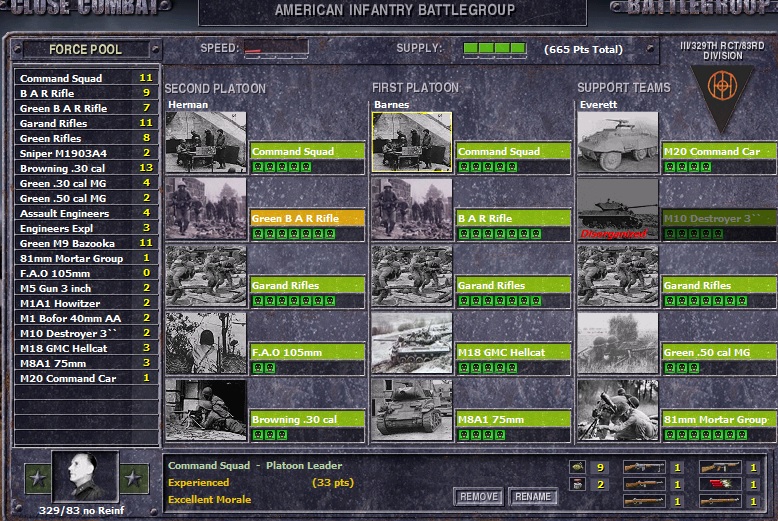
Task: Select M10 Destroyer 3`` in Force Pool
Action: [86, 333]
